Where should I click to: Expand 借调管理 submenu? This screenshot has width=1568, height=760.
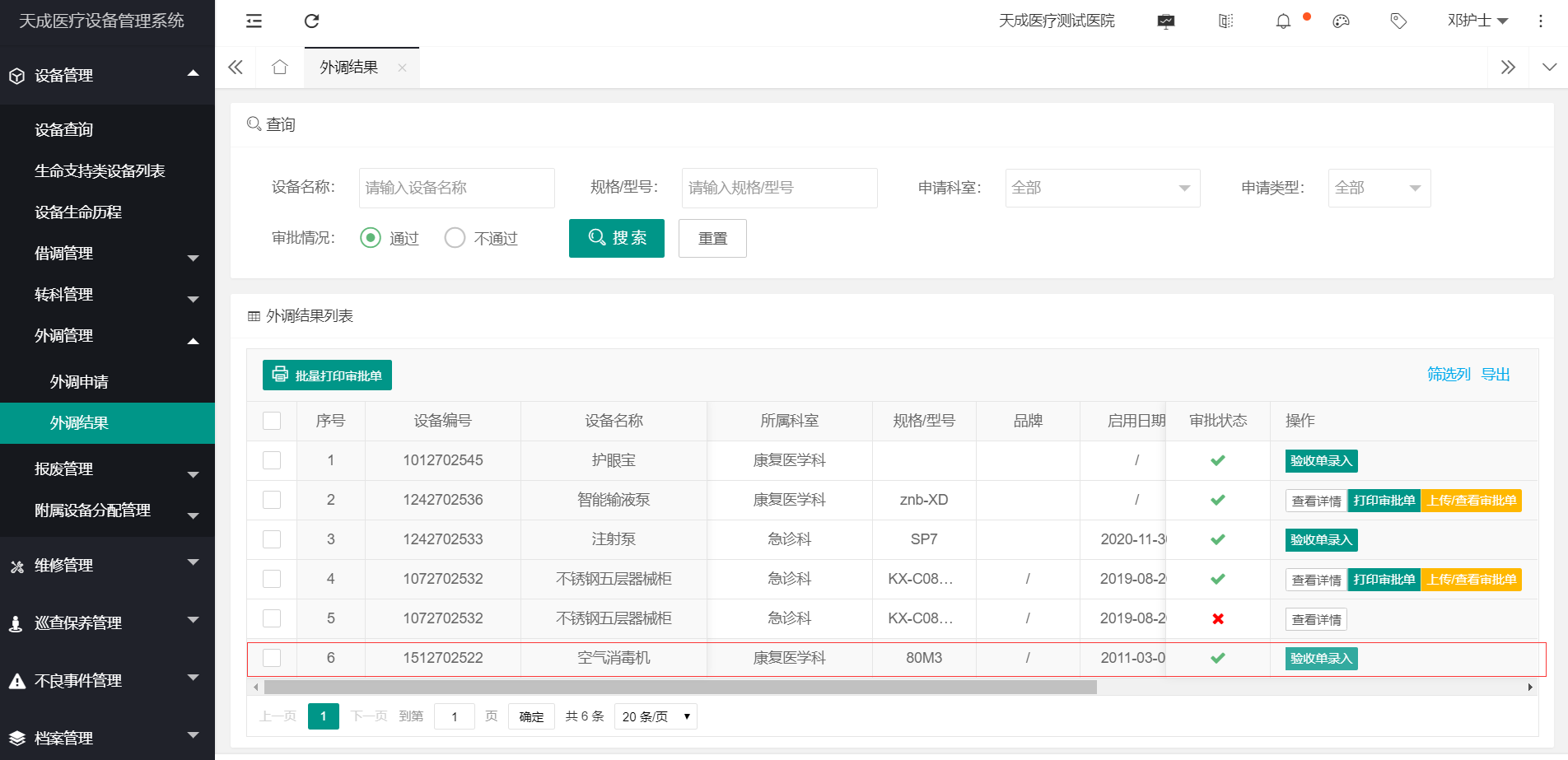point(107,254)
